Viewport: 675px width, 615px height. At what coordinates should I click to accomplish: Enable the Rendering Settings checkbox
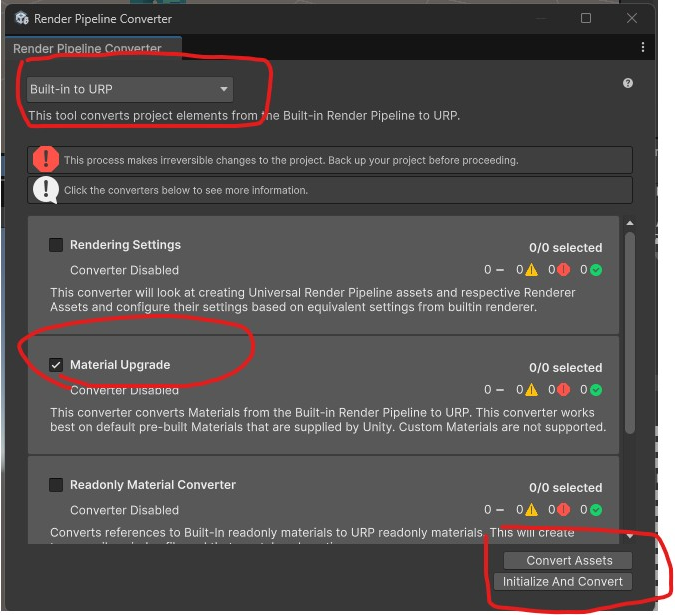tap(56, 245)
